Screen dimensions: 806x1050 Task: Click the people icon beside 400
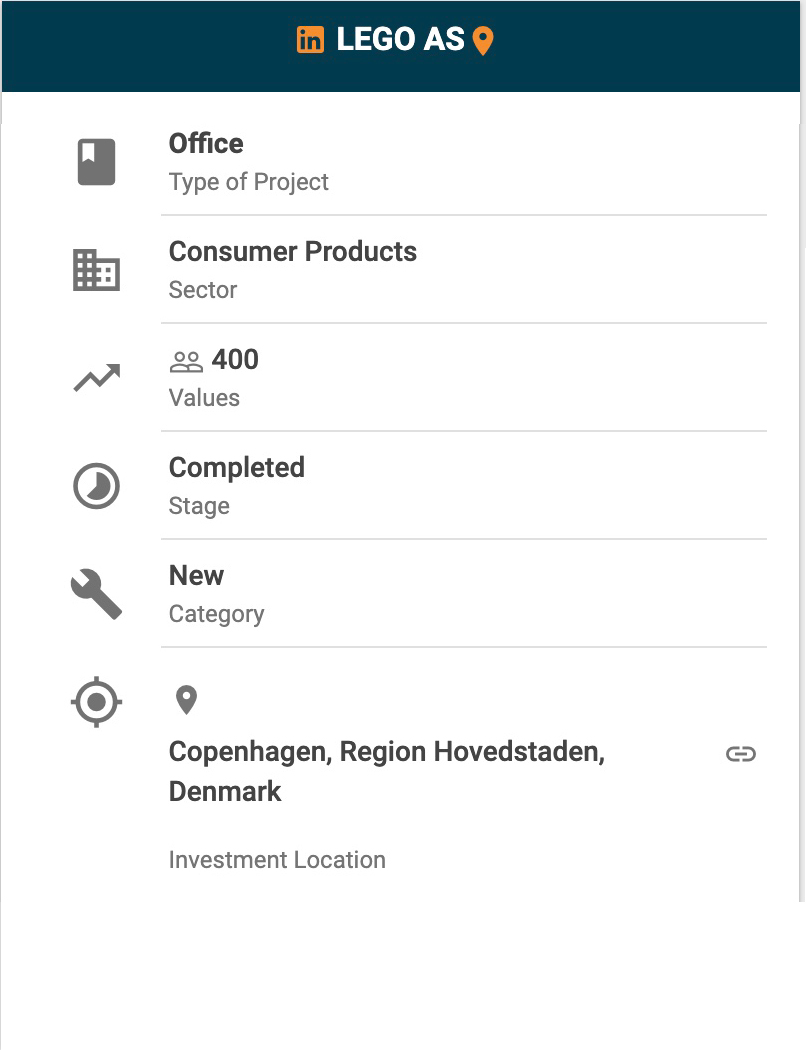click(x=186, y=361)
